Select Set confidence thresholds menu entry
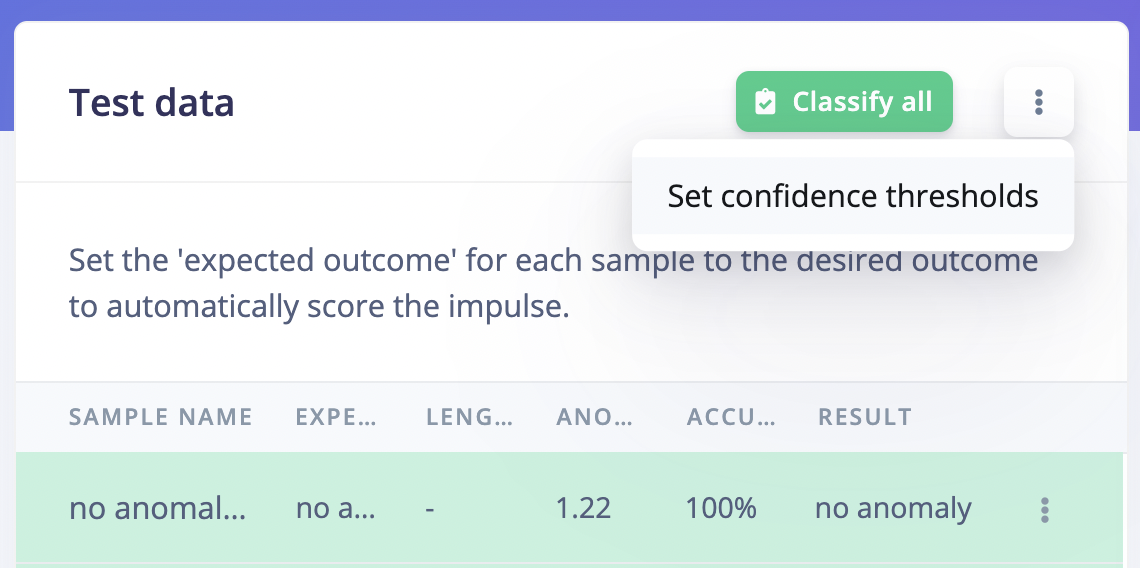Viewport: 1140px width, 568px height. coord(852,196)
